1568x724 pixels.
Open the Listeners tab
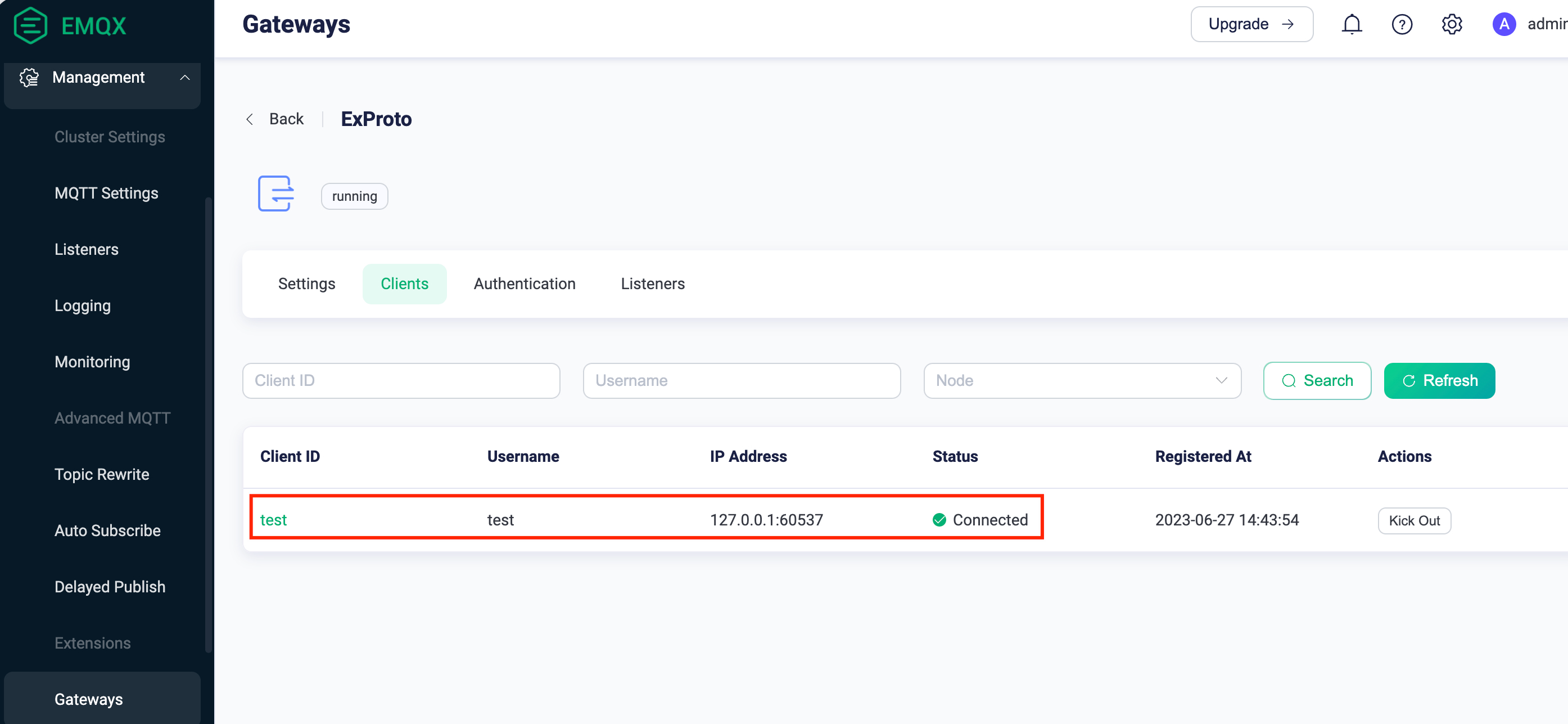pyautogui.click(x=653, y=283)
